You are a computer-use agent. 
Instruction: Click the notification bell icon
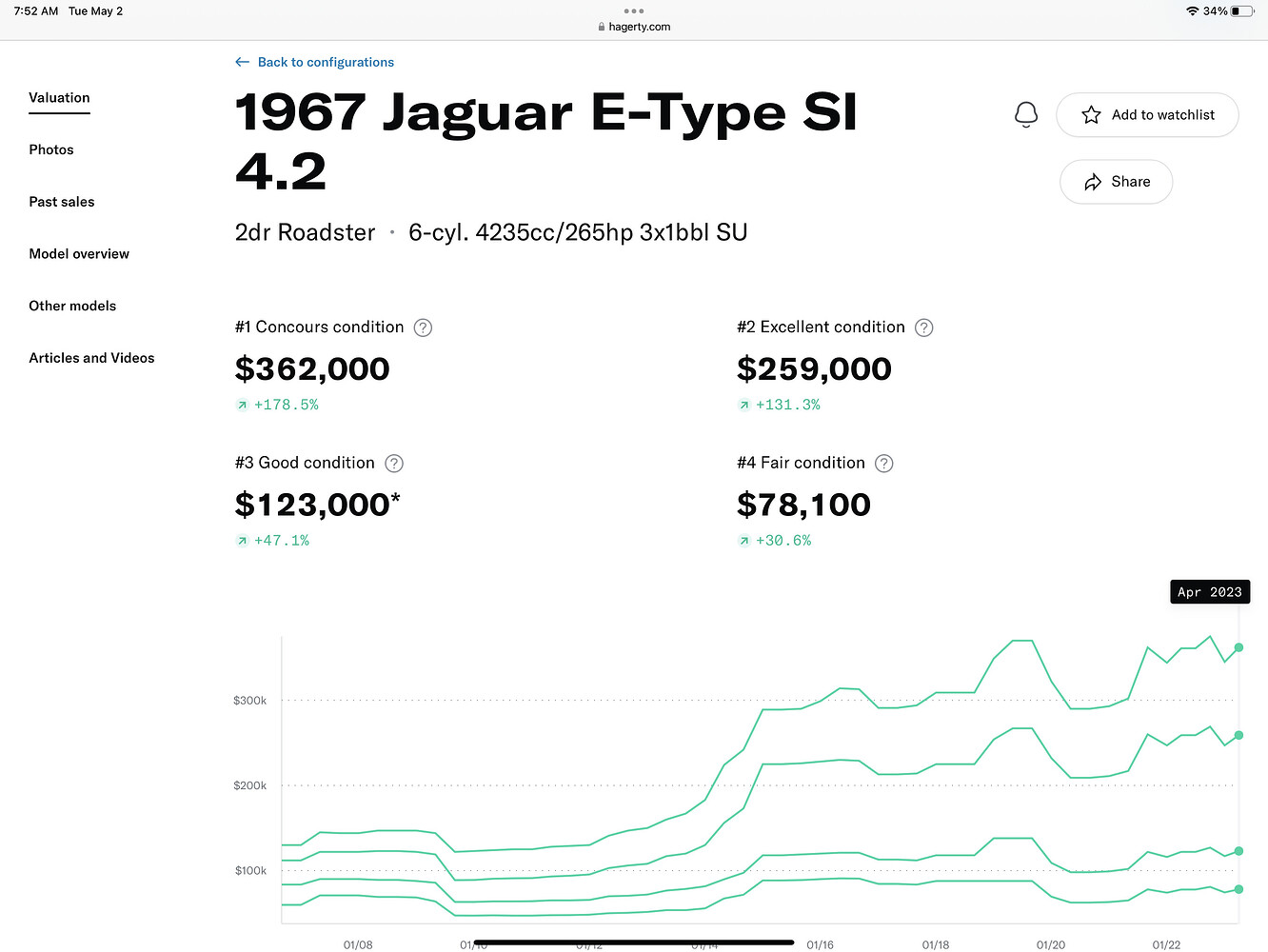(1026, 114)
